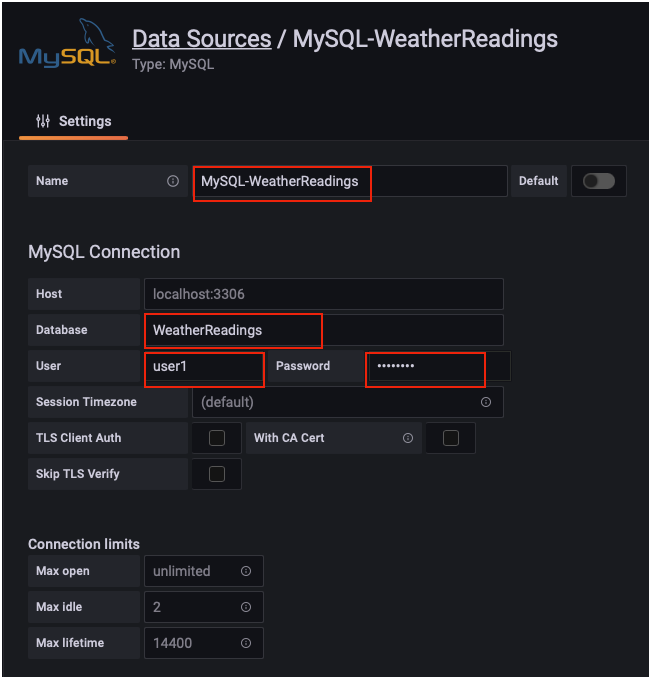Check the With CA Cert checkbox
Screen dimensions: 652x680
pos(451,438)
